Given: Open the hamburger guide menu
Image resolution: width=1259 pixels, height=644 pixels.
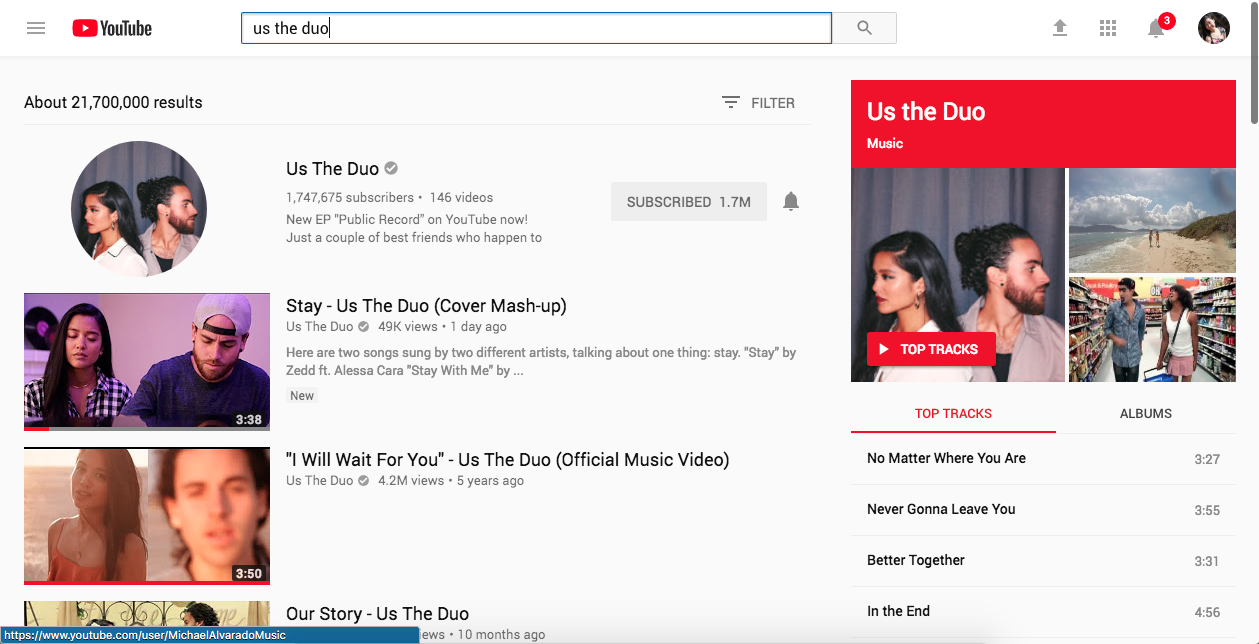Looking at the screenshot, I should 36,28.
